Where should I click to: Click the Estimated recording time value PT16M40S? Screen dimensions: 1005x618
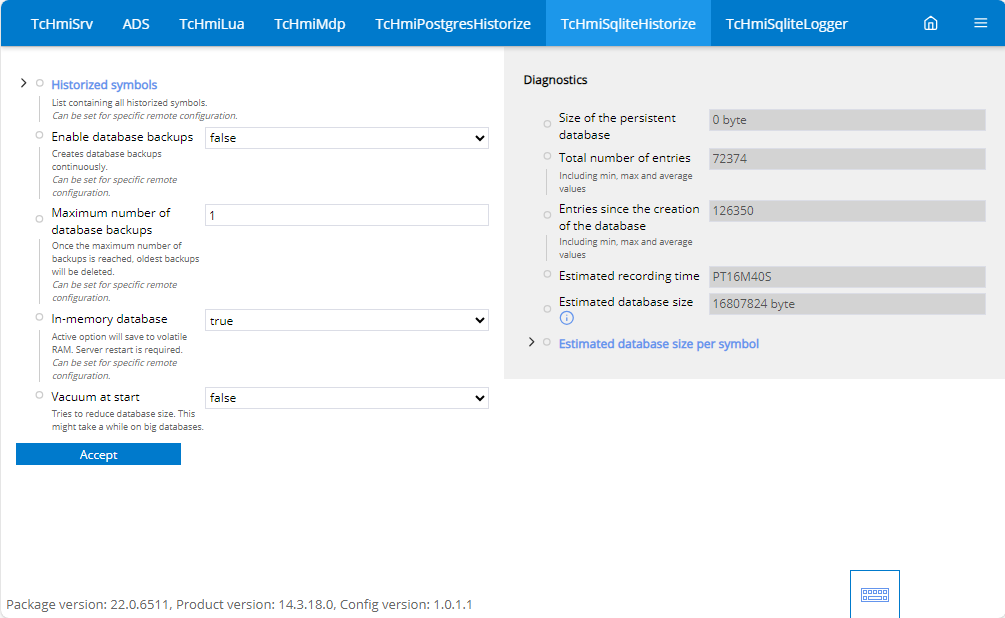[x=847, y=277]
